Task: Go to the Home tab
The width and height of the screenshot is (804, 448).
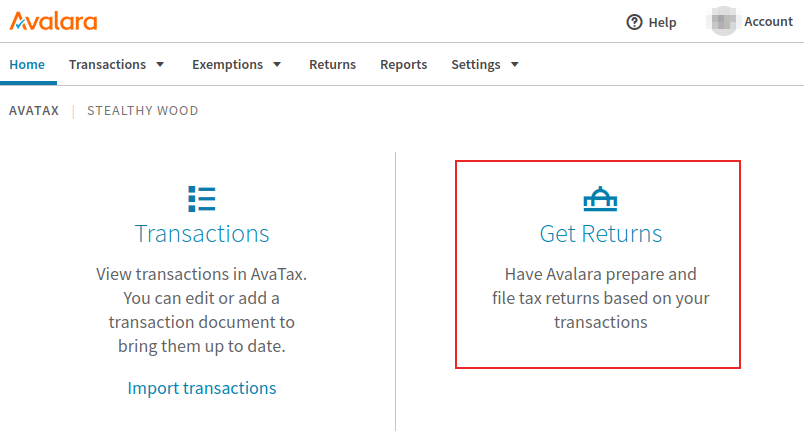Action: (27, 65)
